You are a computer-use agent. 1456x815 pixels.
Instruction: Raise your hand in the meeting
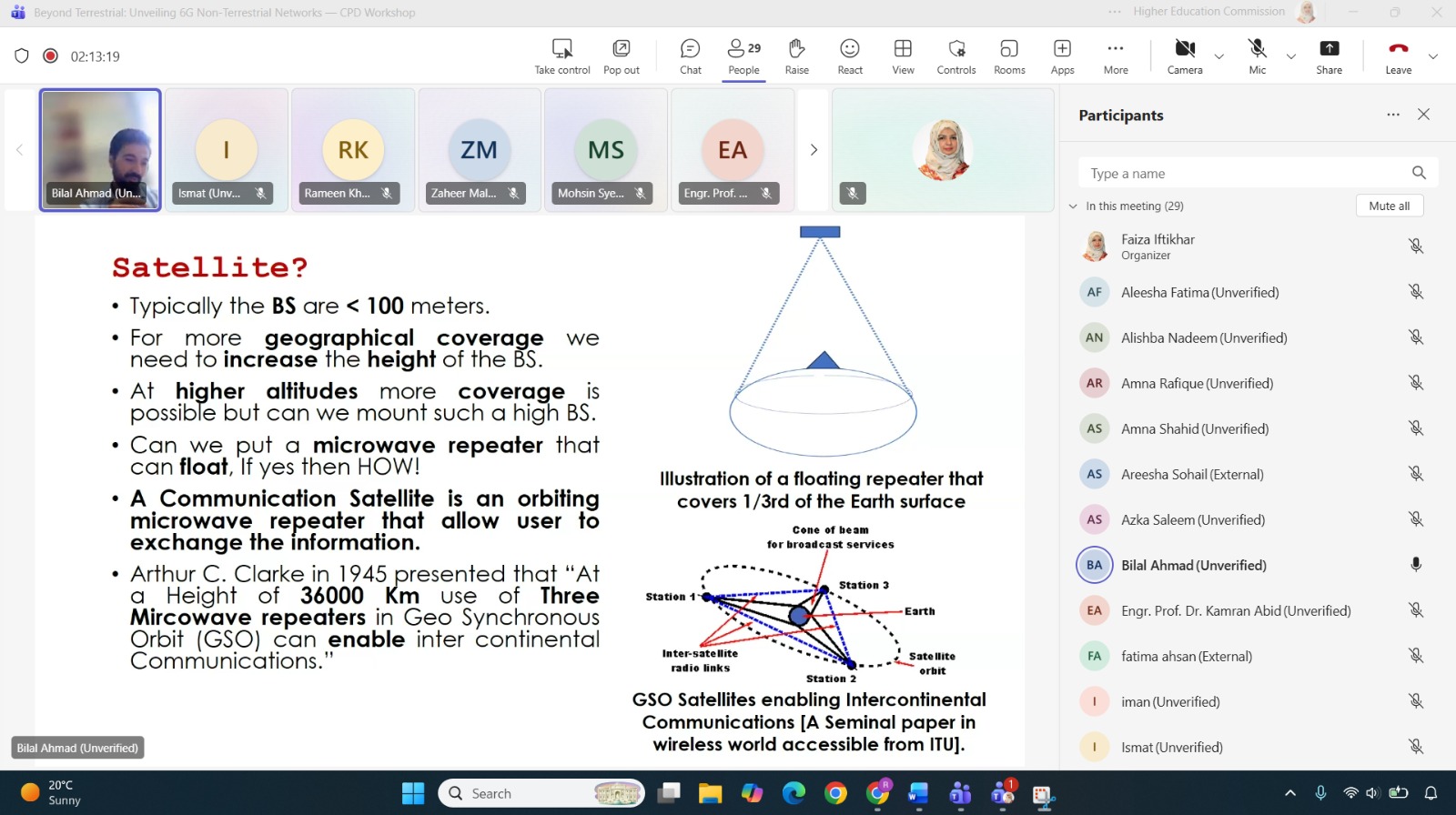[x=796, y=56]
